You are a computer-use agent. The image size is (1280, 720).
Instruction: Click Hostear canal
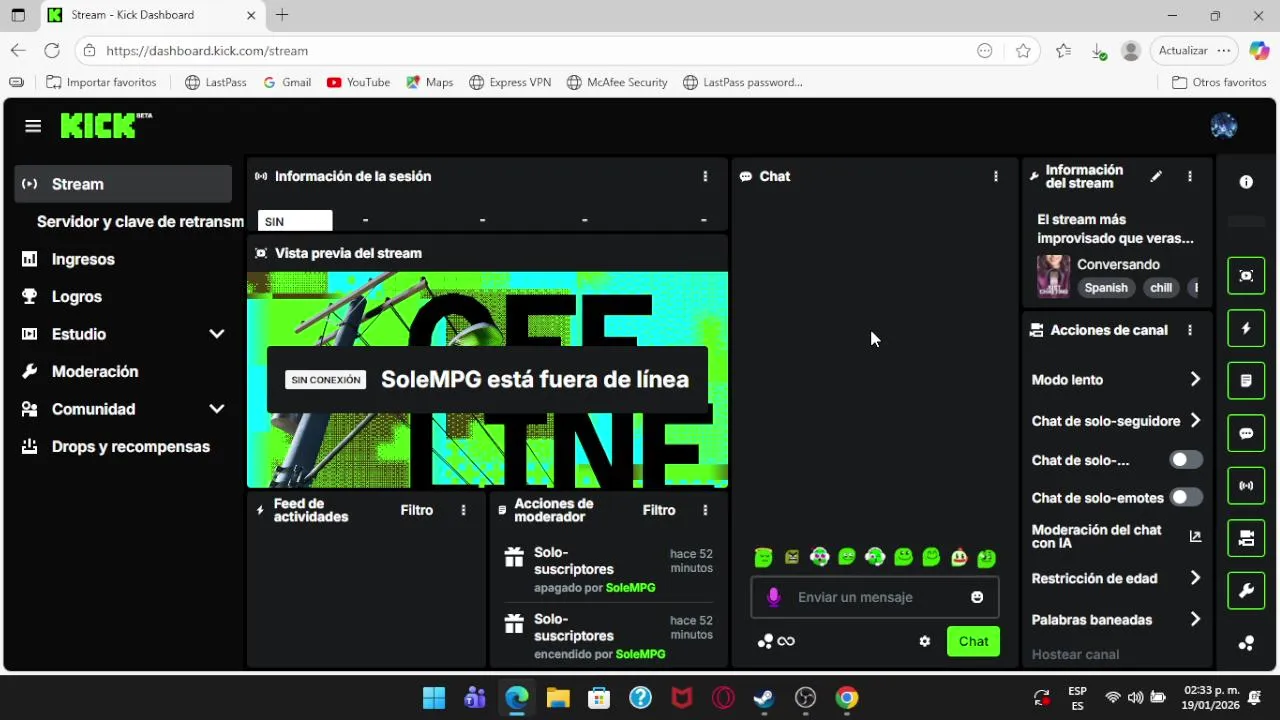(x=1075, y=655)
